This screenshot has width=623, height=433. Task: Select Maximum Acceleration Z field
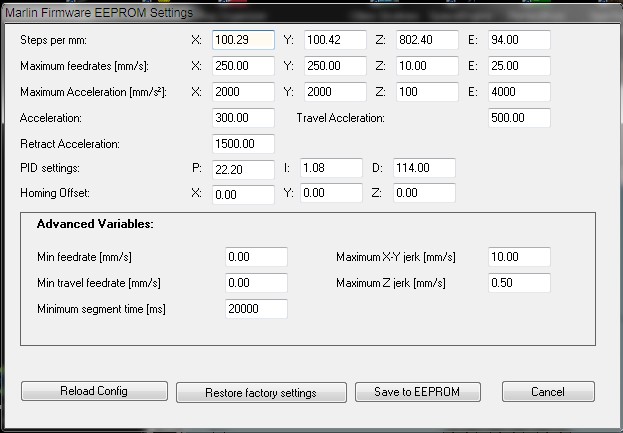(427, 92)
